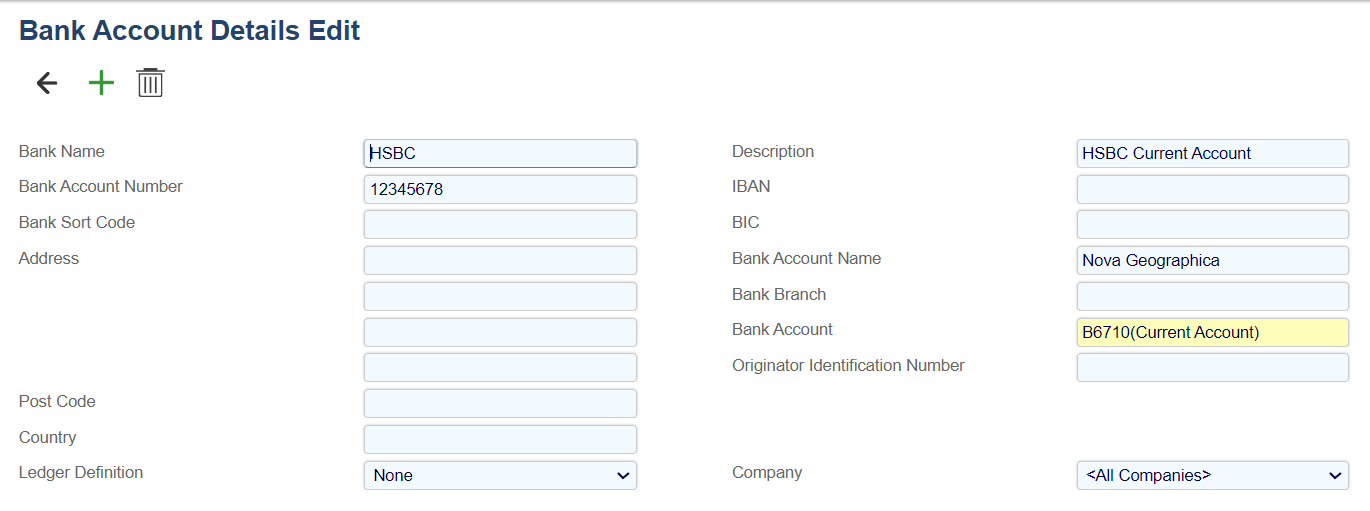Click the Bank Name field
Image resolution: width=1370 pixels, height=511 pixels.
point(500,153)
